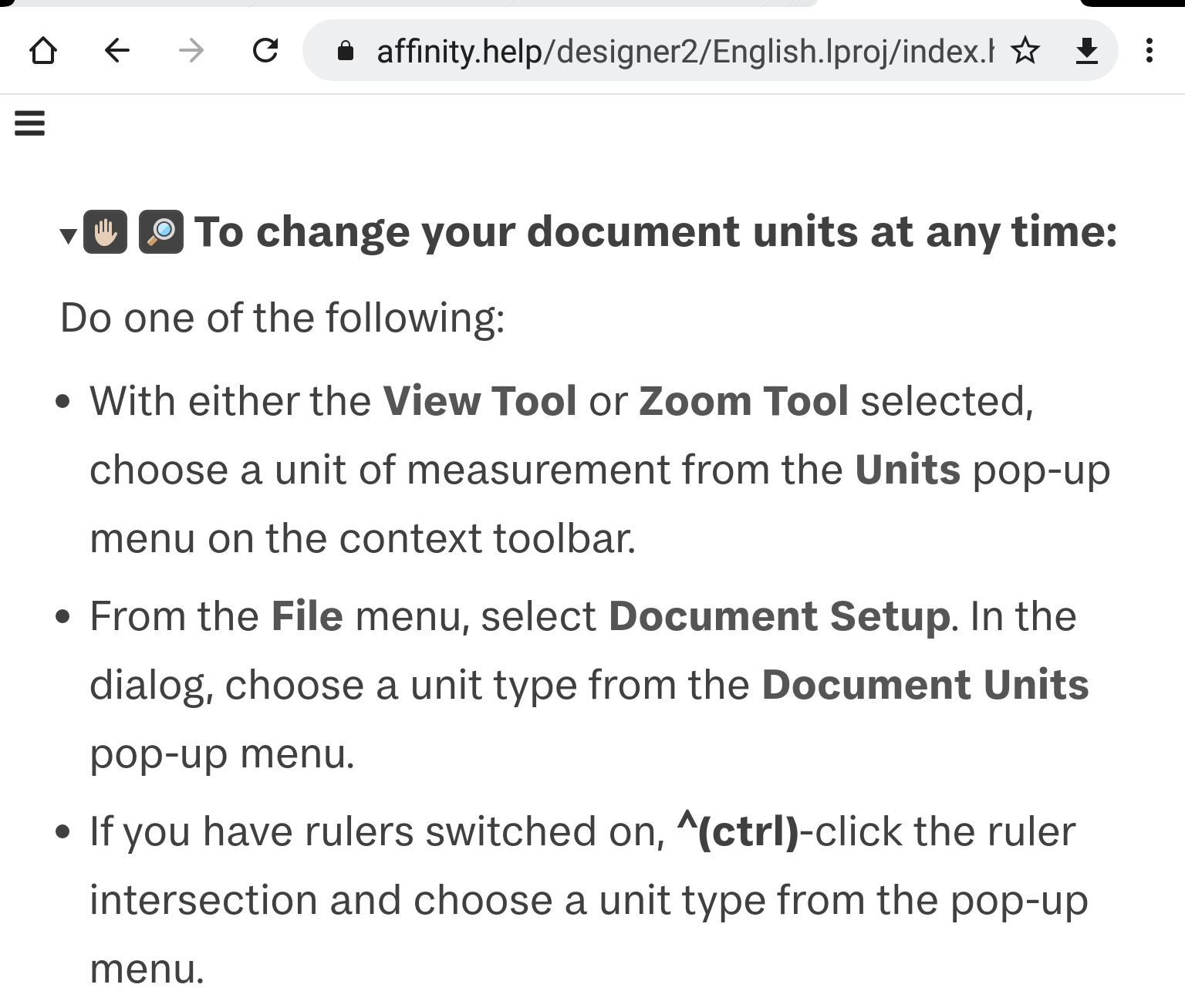This screenshot has height=1008, width=1185.
Task: Collapse the document units section triangle
Action: pos(68,235)
